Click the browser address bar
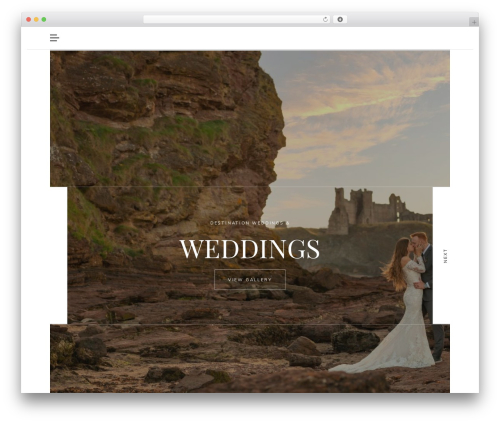Screen dimensions: 500x423 coord(237,19)
